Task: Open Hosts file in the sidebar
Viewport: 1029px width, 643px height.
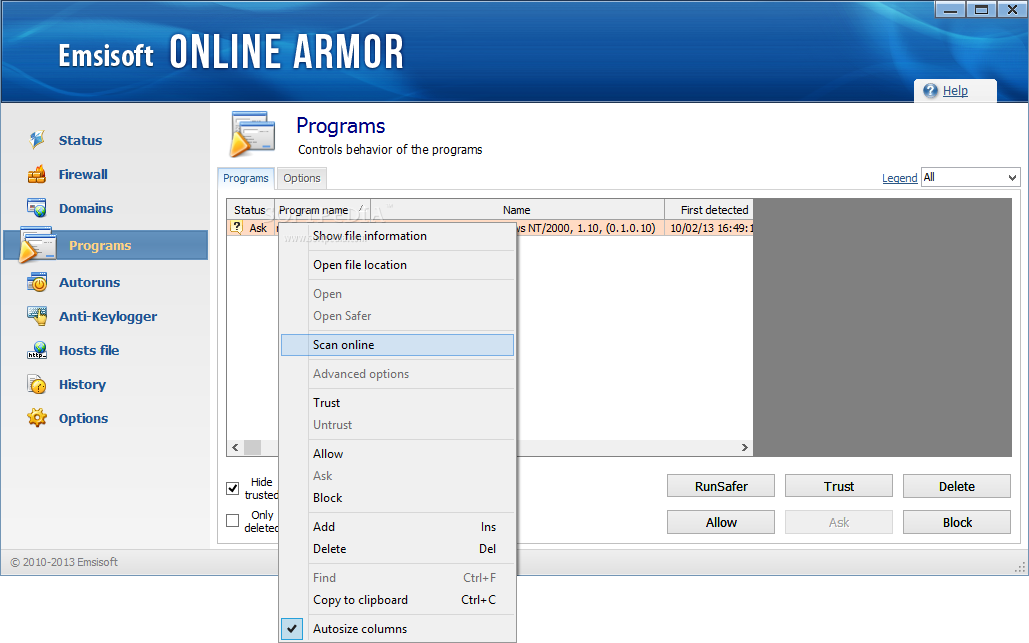Action: pyautogui.click(x=89, y=350)
